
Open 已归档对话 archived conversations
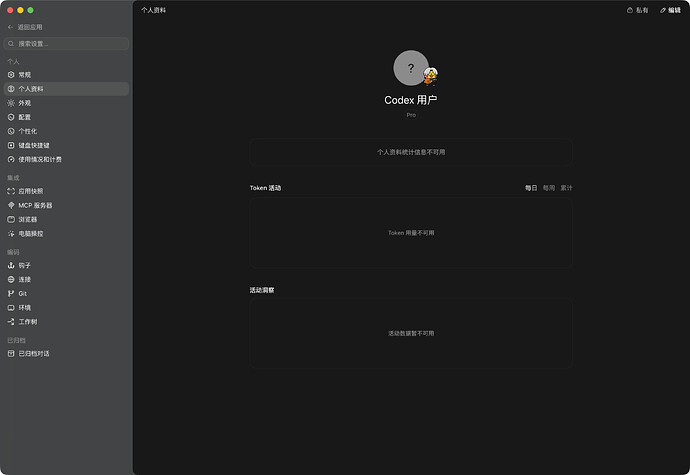66,353
